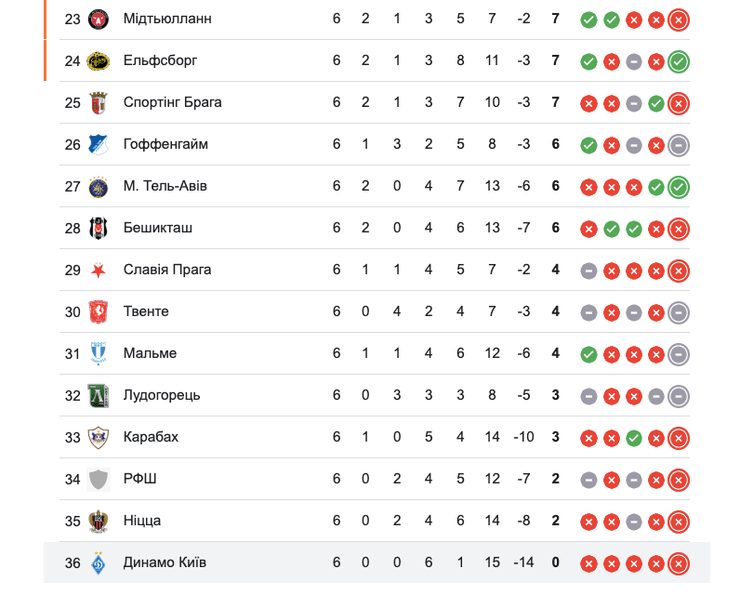Click the Ніцца club crest
This screenshot has width=740, height=595.
point(98,521)
